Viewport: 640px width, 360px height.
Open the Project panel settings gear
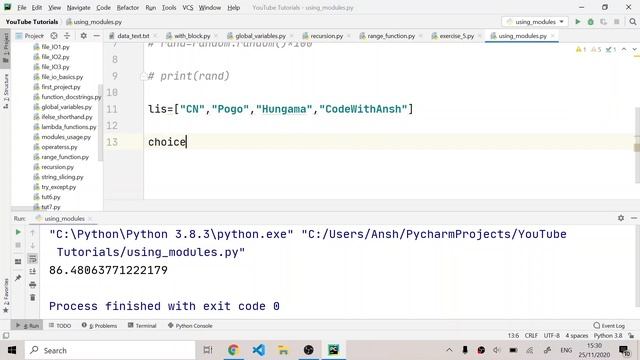pyautogui.click(x=83, y=36)
